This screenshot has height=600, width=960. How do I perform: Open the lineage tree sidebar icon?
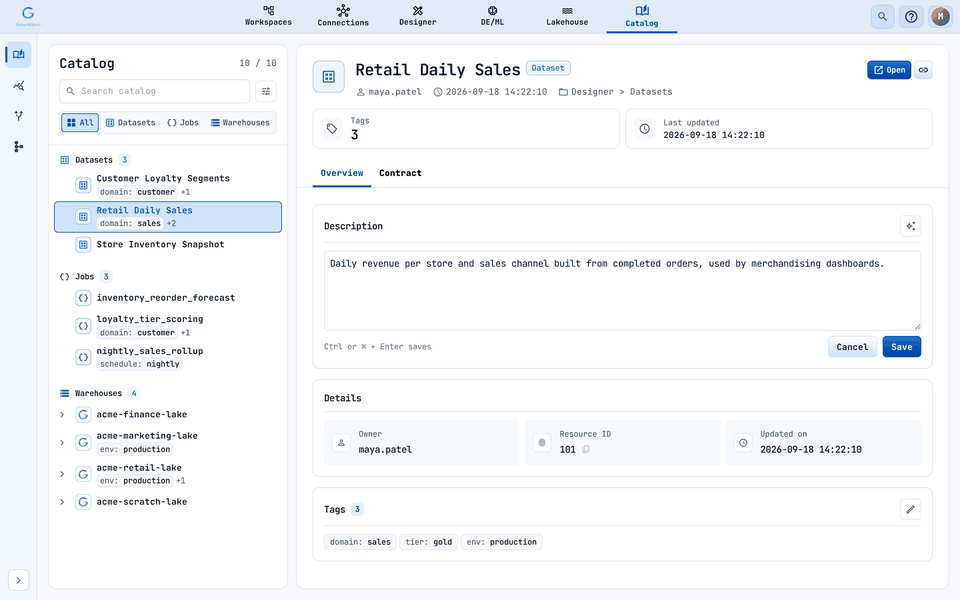pyautogui.click(x=18, y=146)
